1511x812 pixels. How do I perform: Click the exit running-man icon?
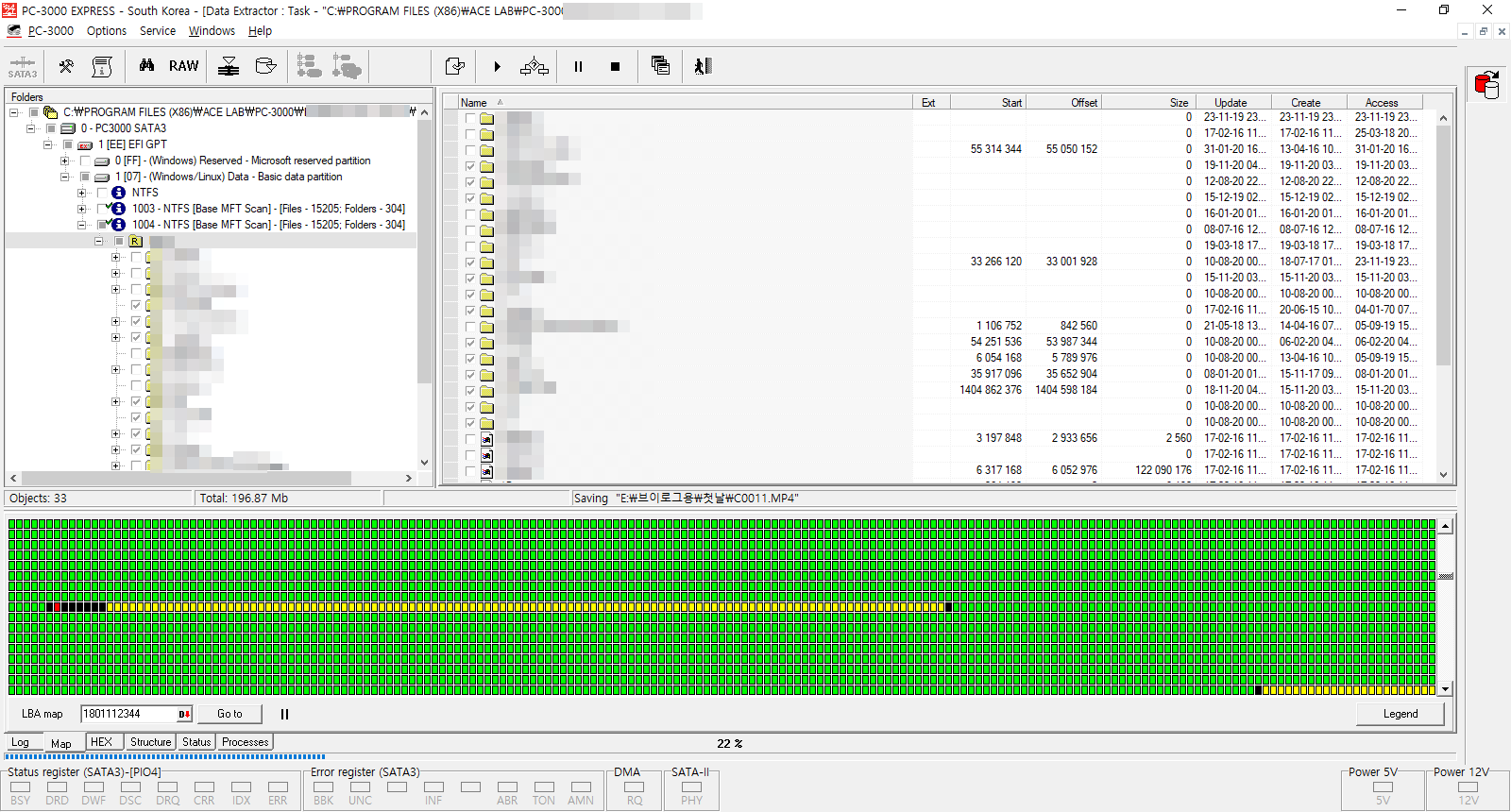pyautogui.click(x=703, y=66)
